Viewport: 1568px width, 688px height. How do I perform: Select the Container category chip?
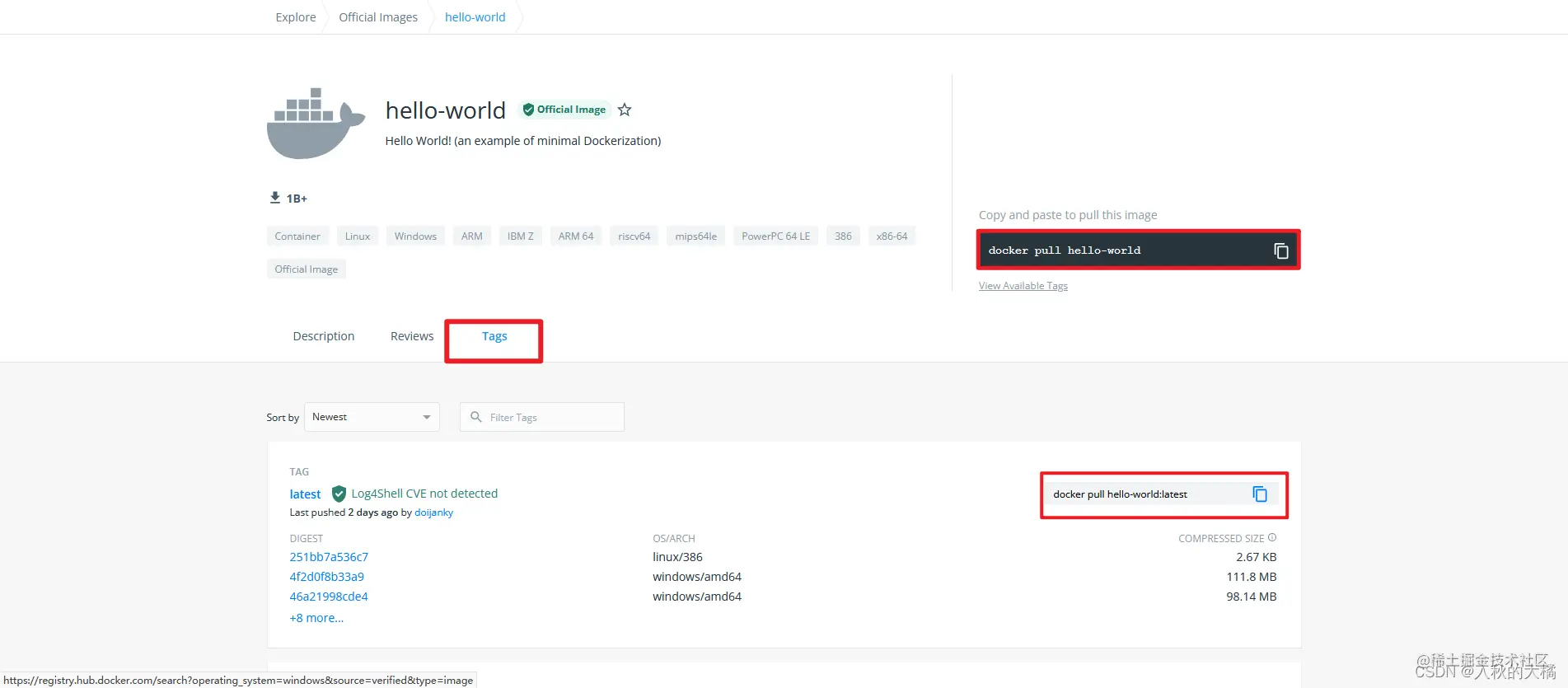297,236
